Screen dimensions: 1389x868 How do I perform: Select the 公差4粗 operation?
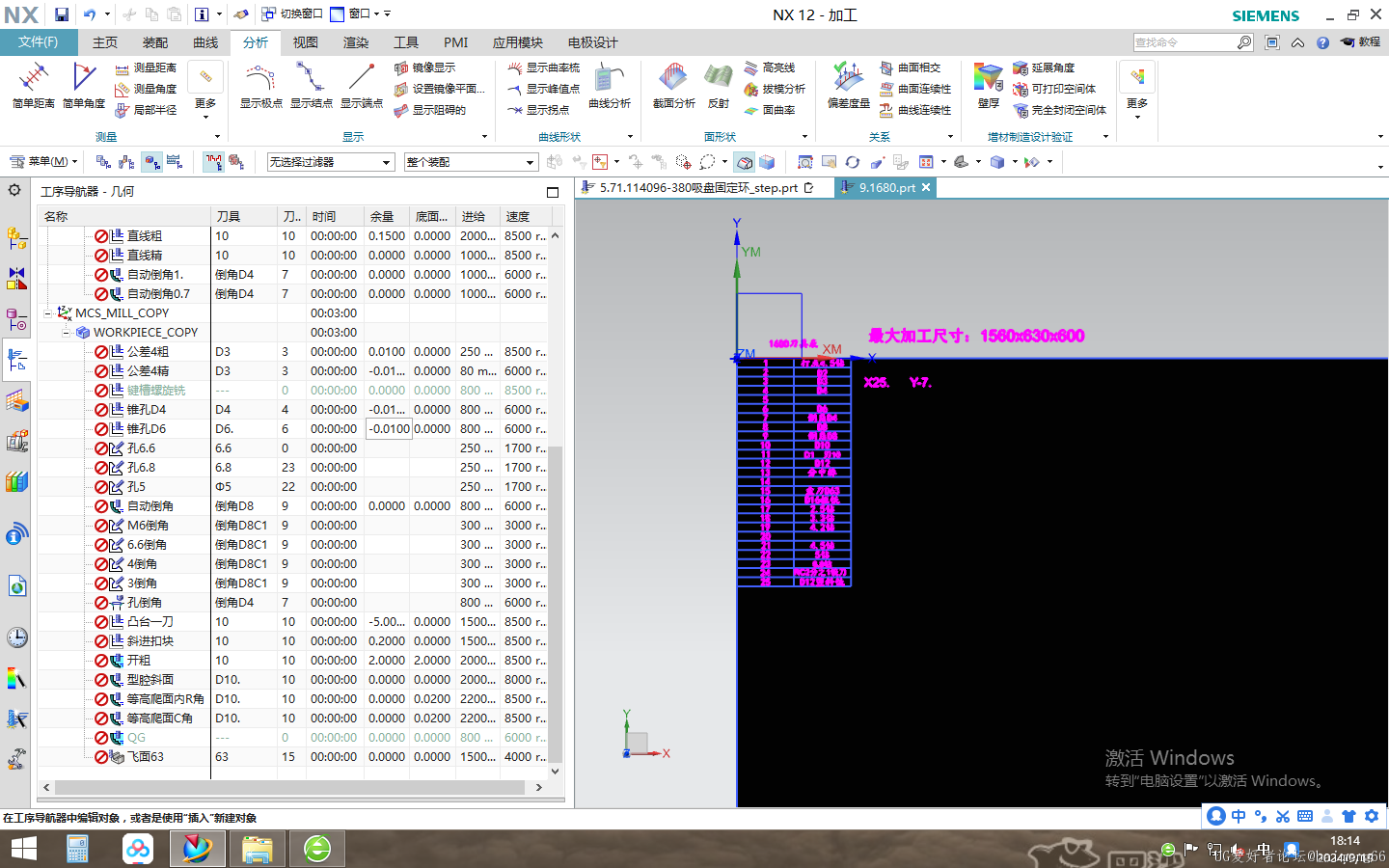pos(148,351)
